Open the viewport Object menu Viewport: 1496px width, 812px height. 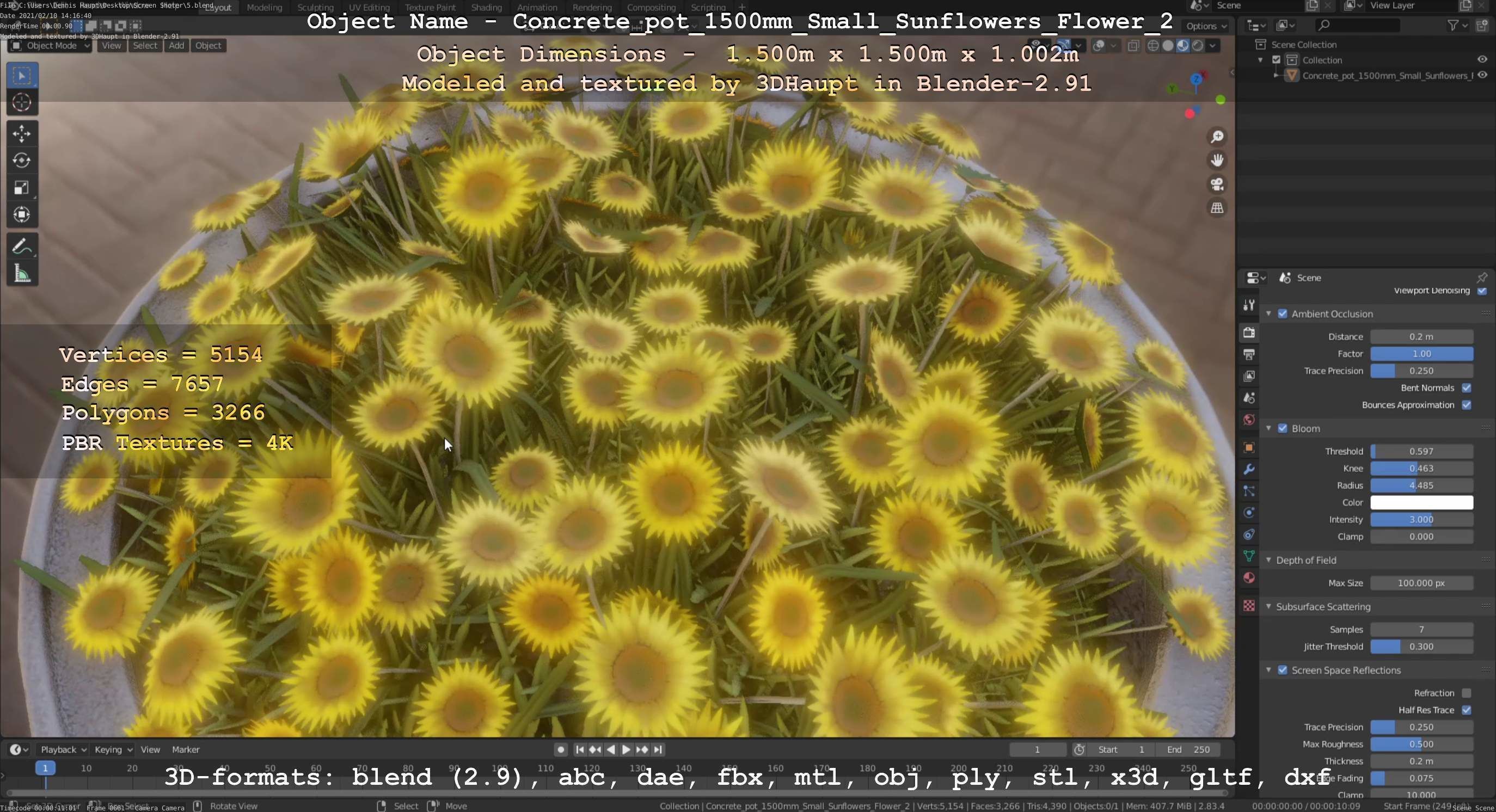[209, 46]
